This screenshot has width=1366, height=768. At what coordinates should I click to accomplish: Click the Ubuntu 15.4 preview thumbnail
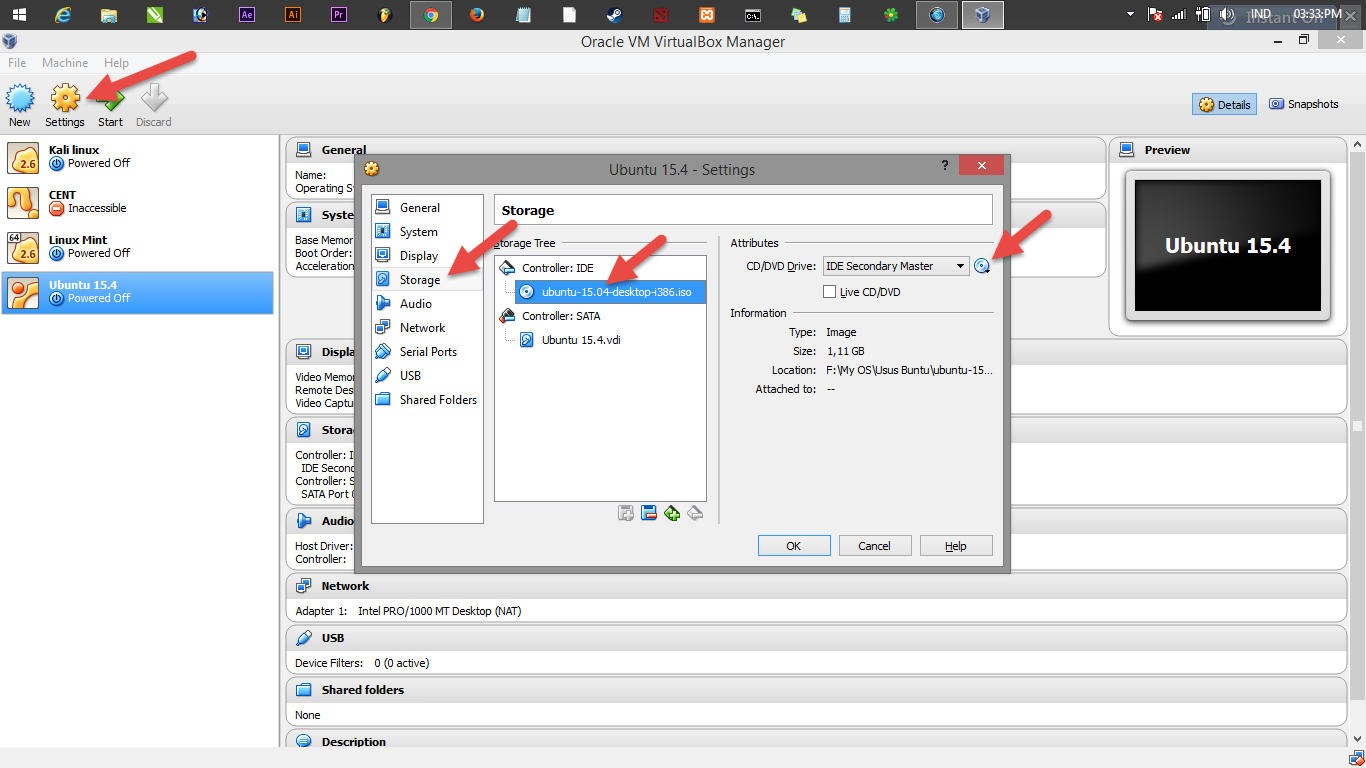click(x=1228, y=246)
